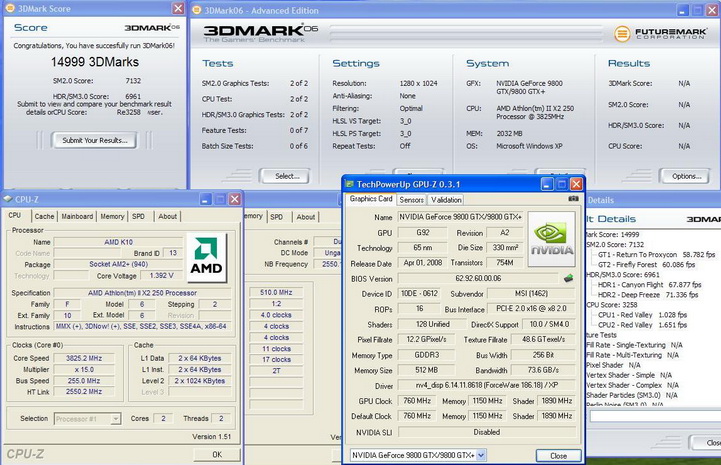This screenshot has height=465, width=721.
Task: Select the CPU tab in CPU-Z
Action: click(15, 215)
